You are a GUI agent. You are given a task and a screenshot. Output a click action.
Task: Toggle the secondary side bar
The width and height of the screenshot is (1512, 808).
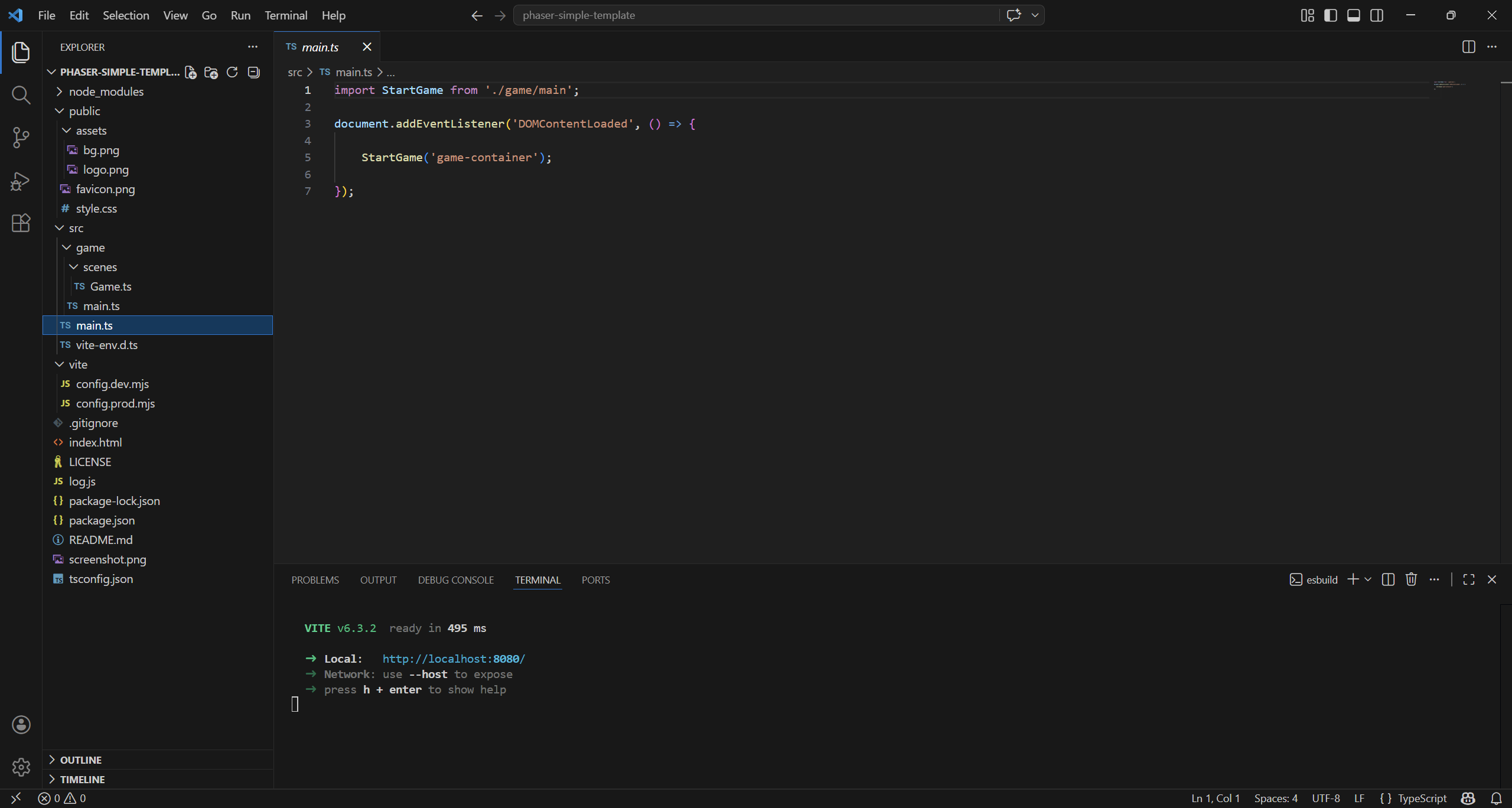coord(1376,15)
